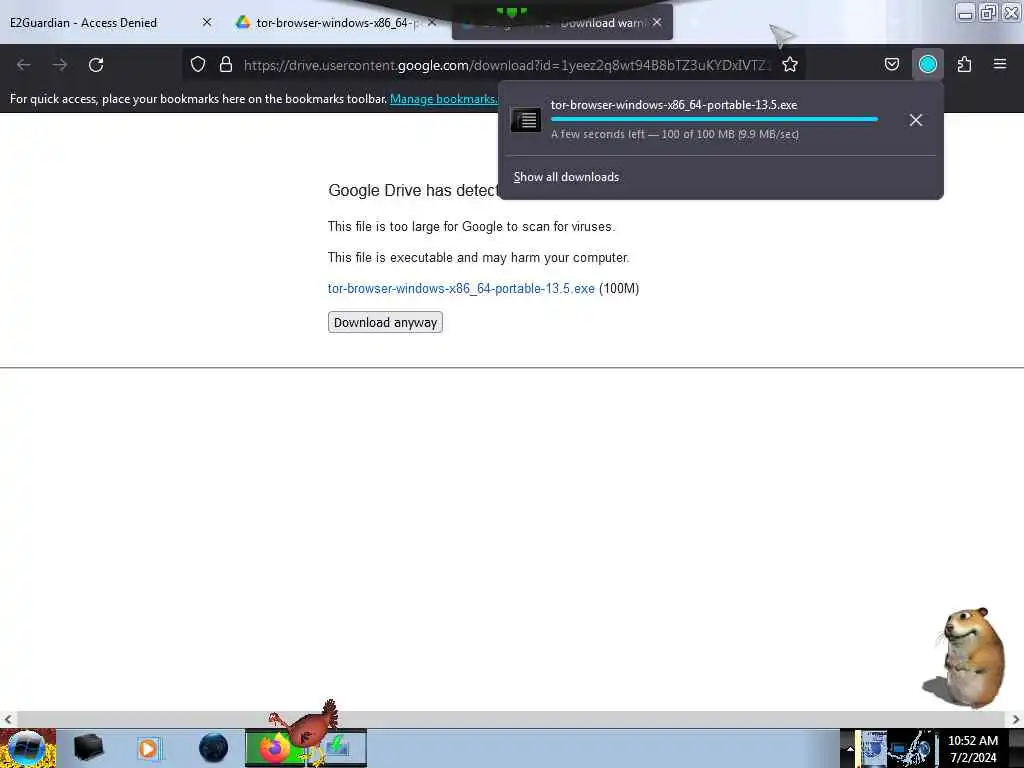Click the Download anyway button
The height and width of the screenshot is (768, 1024).
(x=385, y=322)
